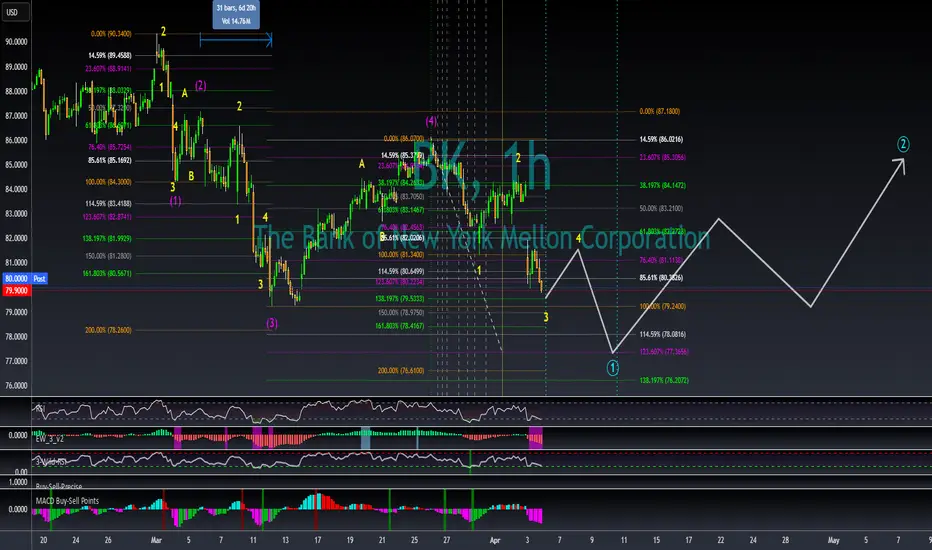The image size is (932, 550).
Task: Click 85.0000 on the price axis
Action: [16, 165]
